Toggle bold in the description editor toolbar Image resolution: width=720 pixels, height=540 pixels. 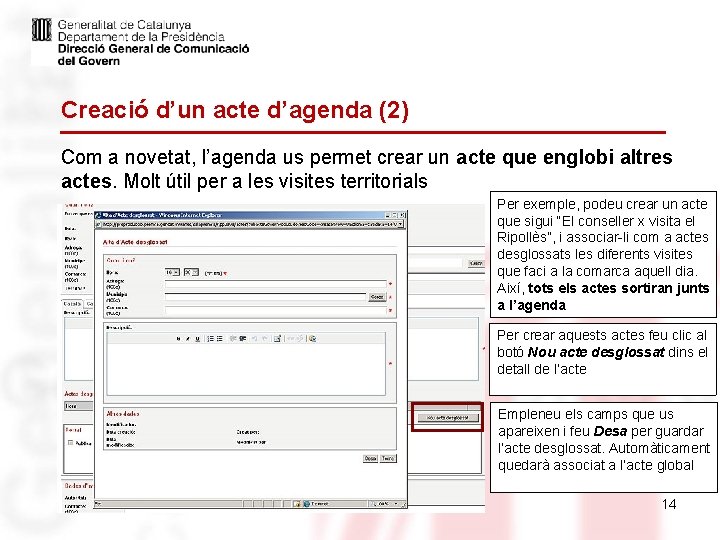click(x=179, y=339)
